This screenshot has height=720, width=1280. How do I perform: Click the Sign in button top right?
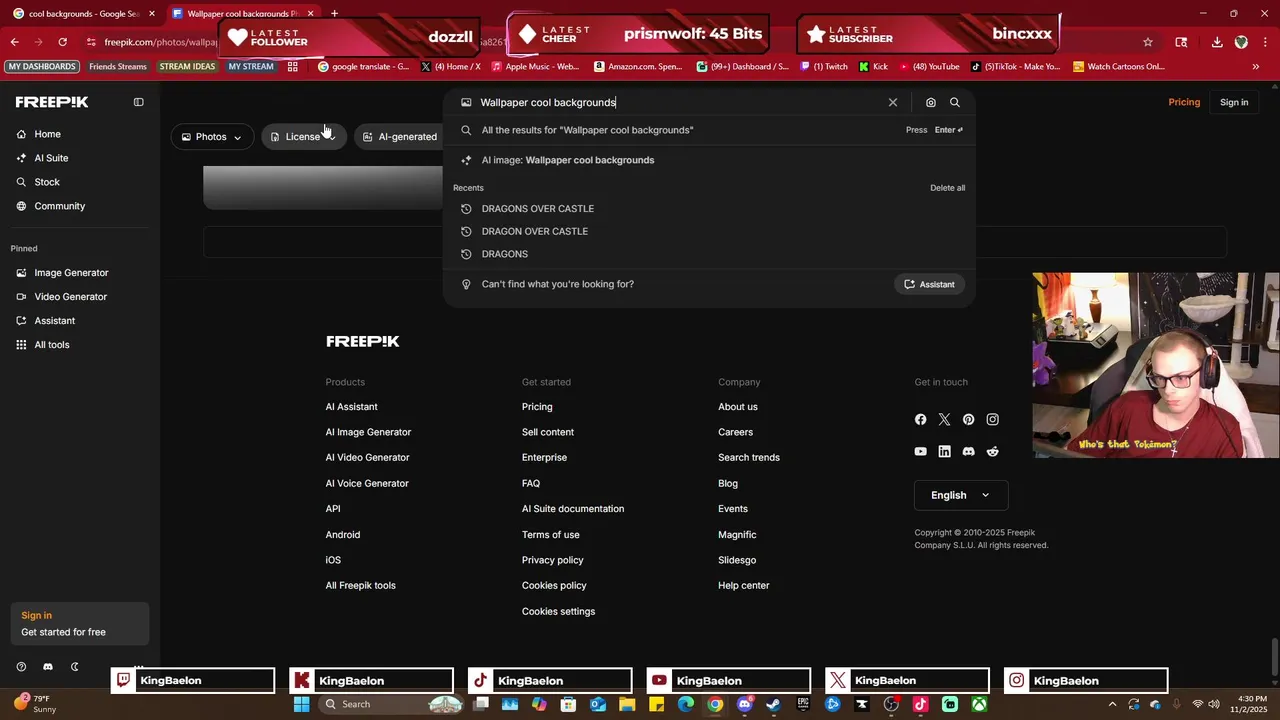click(x=1234, y=102)
